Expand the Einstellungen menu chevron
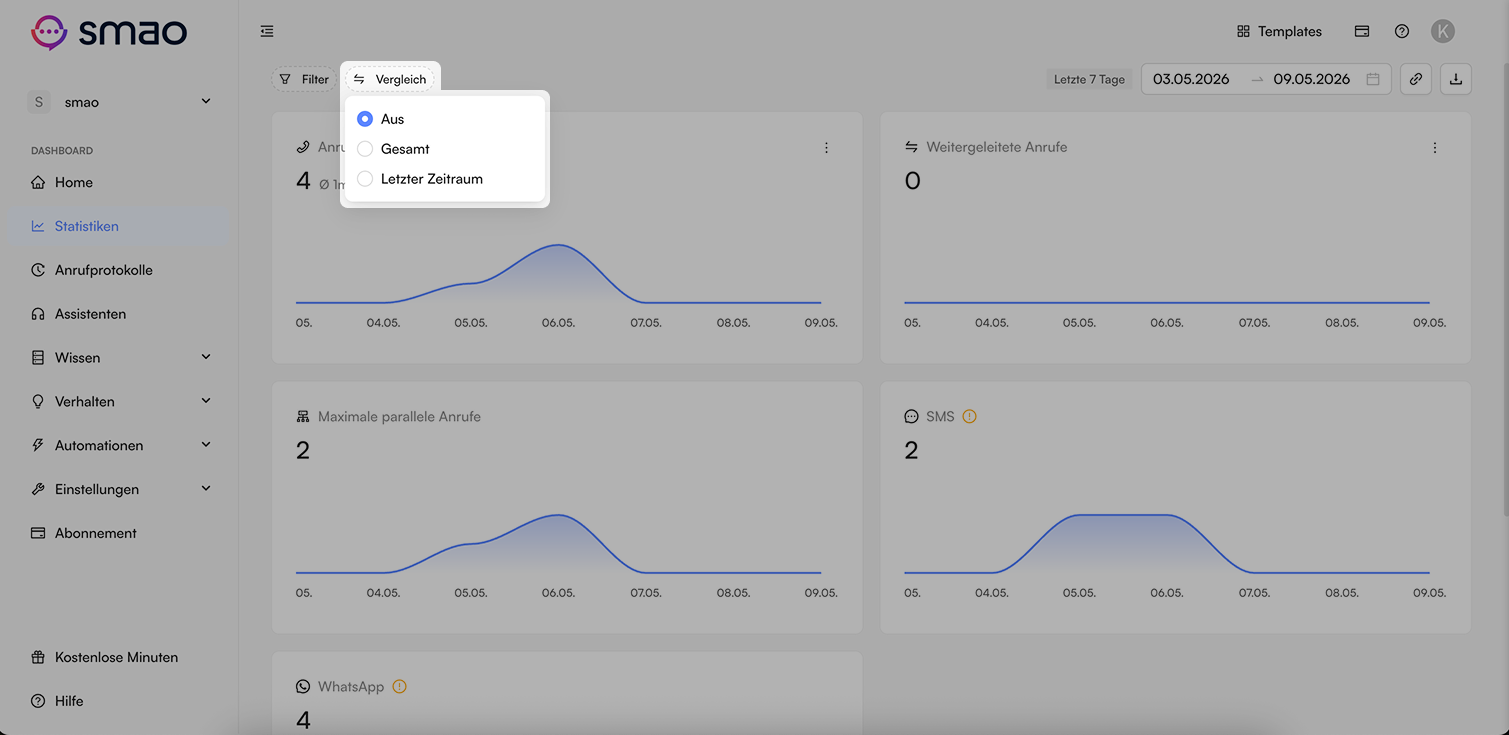Screen dimensions: 1509x735 coord(206,489)
